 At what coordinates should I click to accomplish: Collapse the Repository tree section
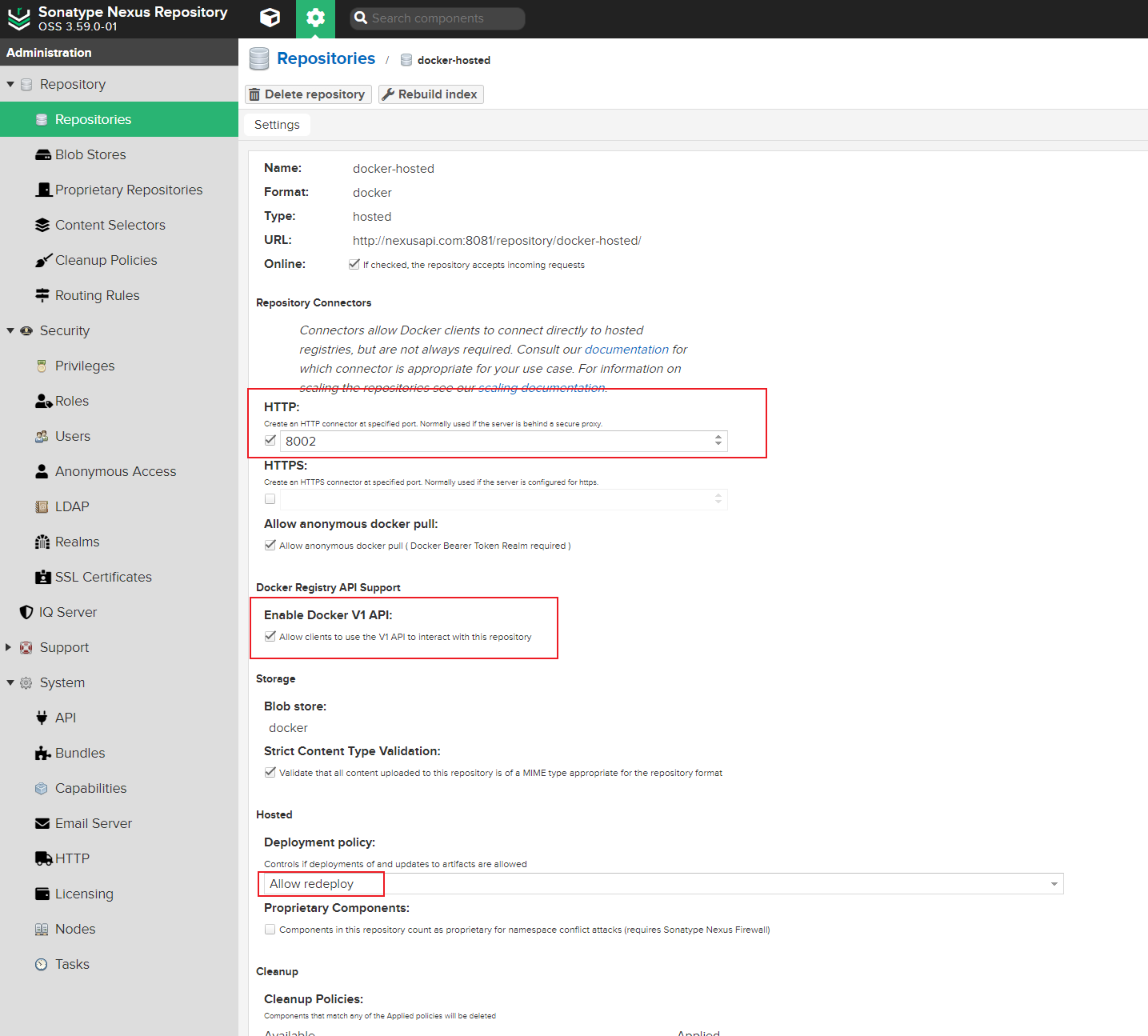coord(10,84)
